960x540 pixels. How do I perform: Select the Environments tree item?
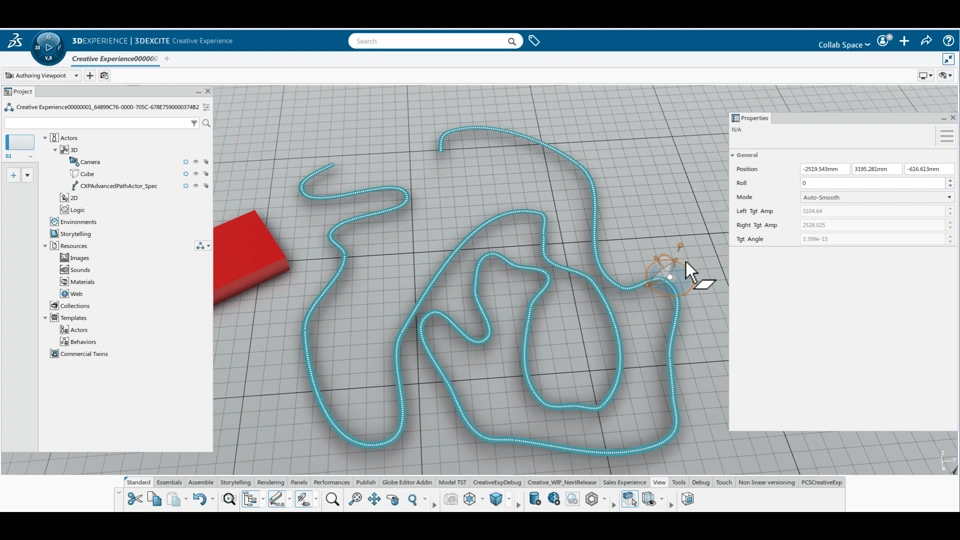(x=78, y=222)
